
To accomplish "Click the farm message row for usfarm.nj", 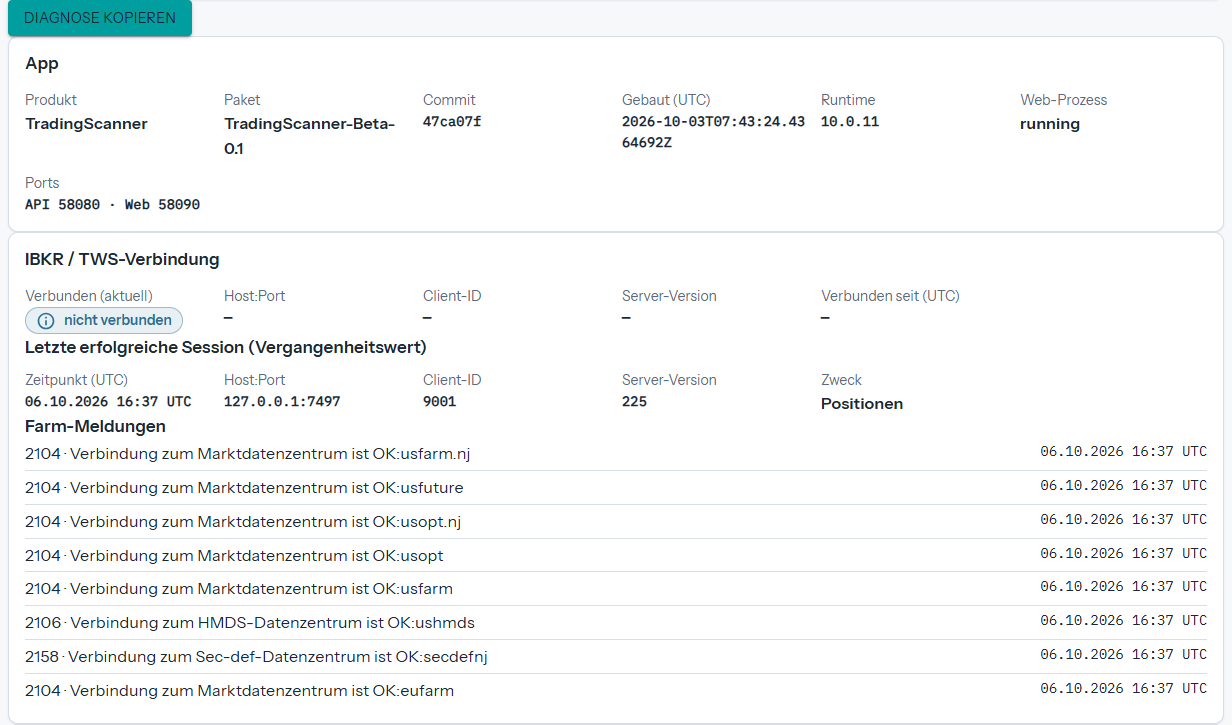I will point(616,454).
